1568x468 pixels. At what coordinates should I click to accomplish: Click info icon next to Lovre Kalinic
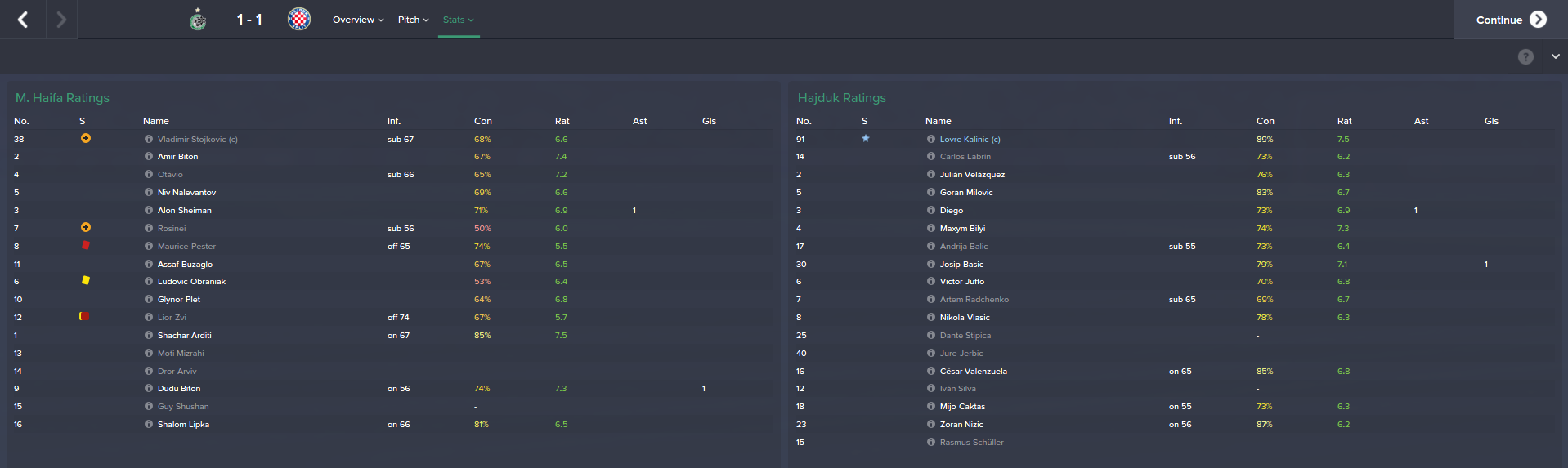(931, 139)
